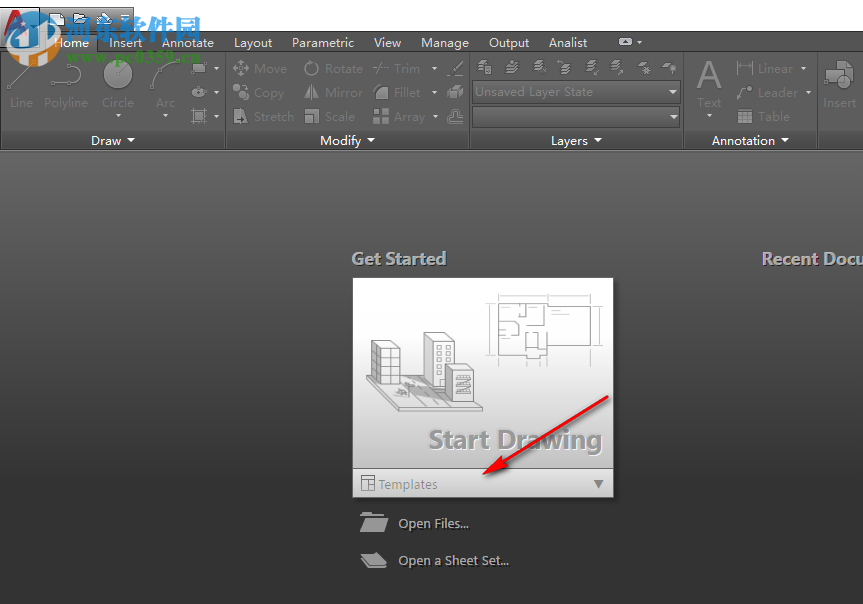Viewport: 863px width, 604px height.
Task: Expand the Templates dropdown arrow
Action: [x=598, y=484]
